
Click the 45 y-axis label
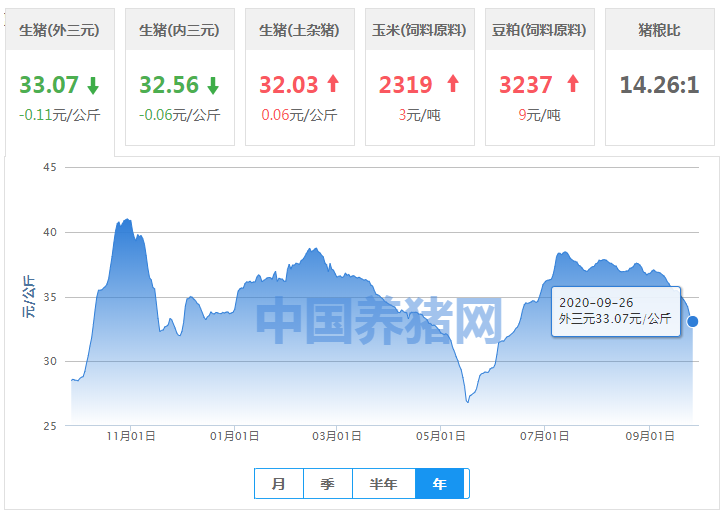click(50, 167)
